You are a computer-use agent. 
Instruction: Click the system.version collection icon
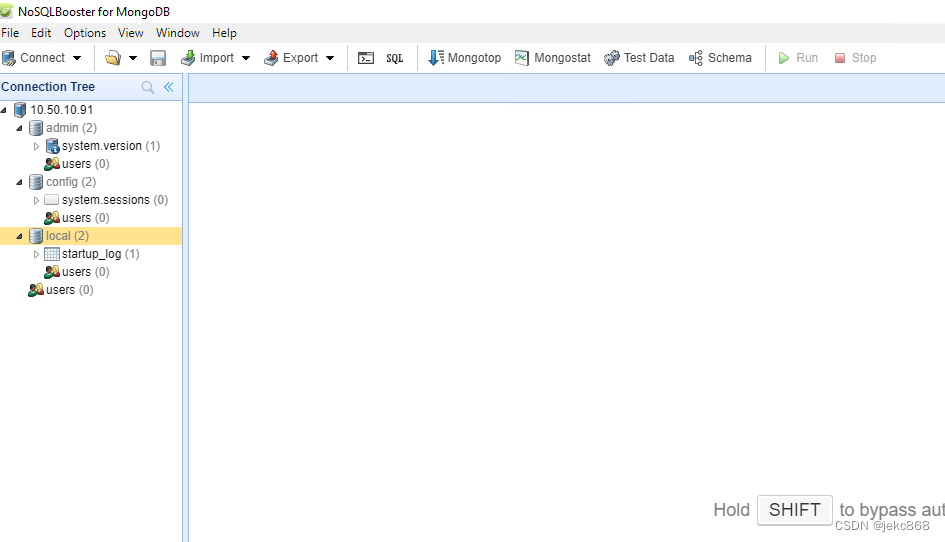click(x=52, y=146)
